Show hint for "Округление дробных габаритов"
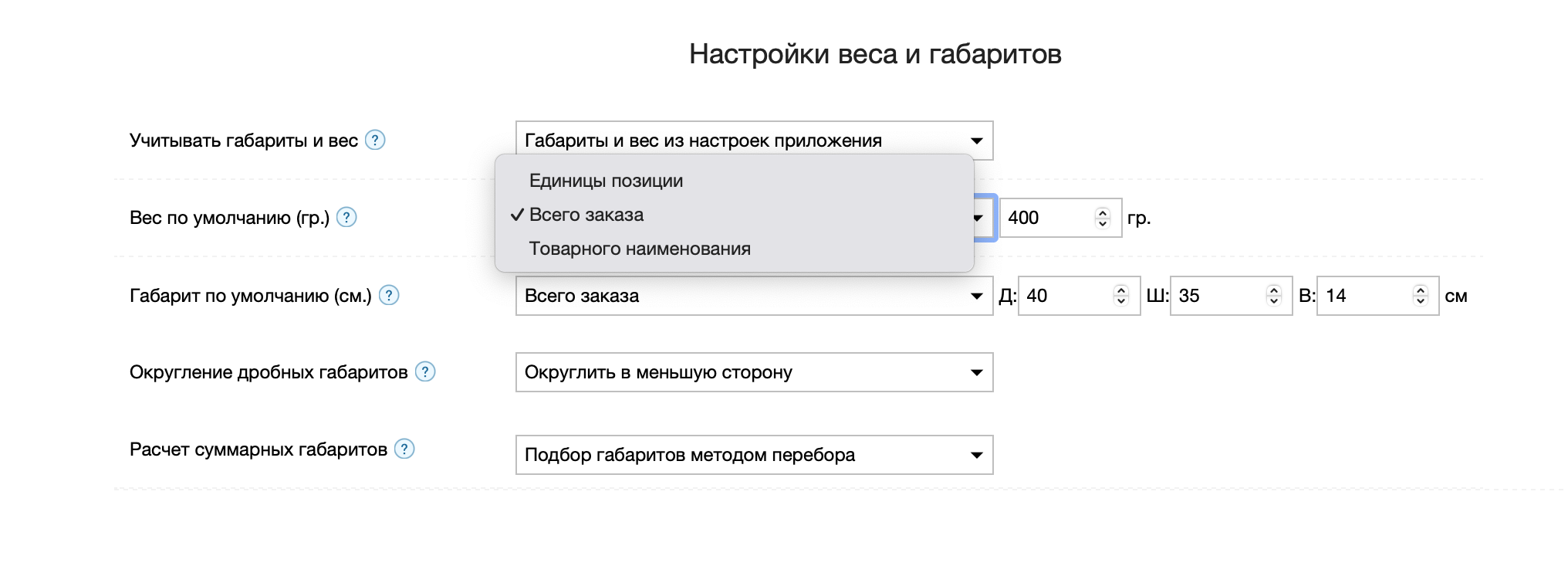 pyautogui.click(x=425, y=371)
